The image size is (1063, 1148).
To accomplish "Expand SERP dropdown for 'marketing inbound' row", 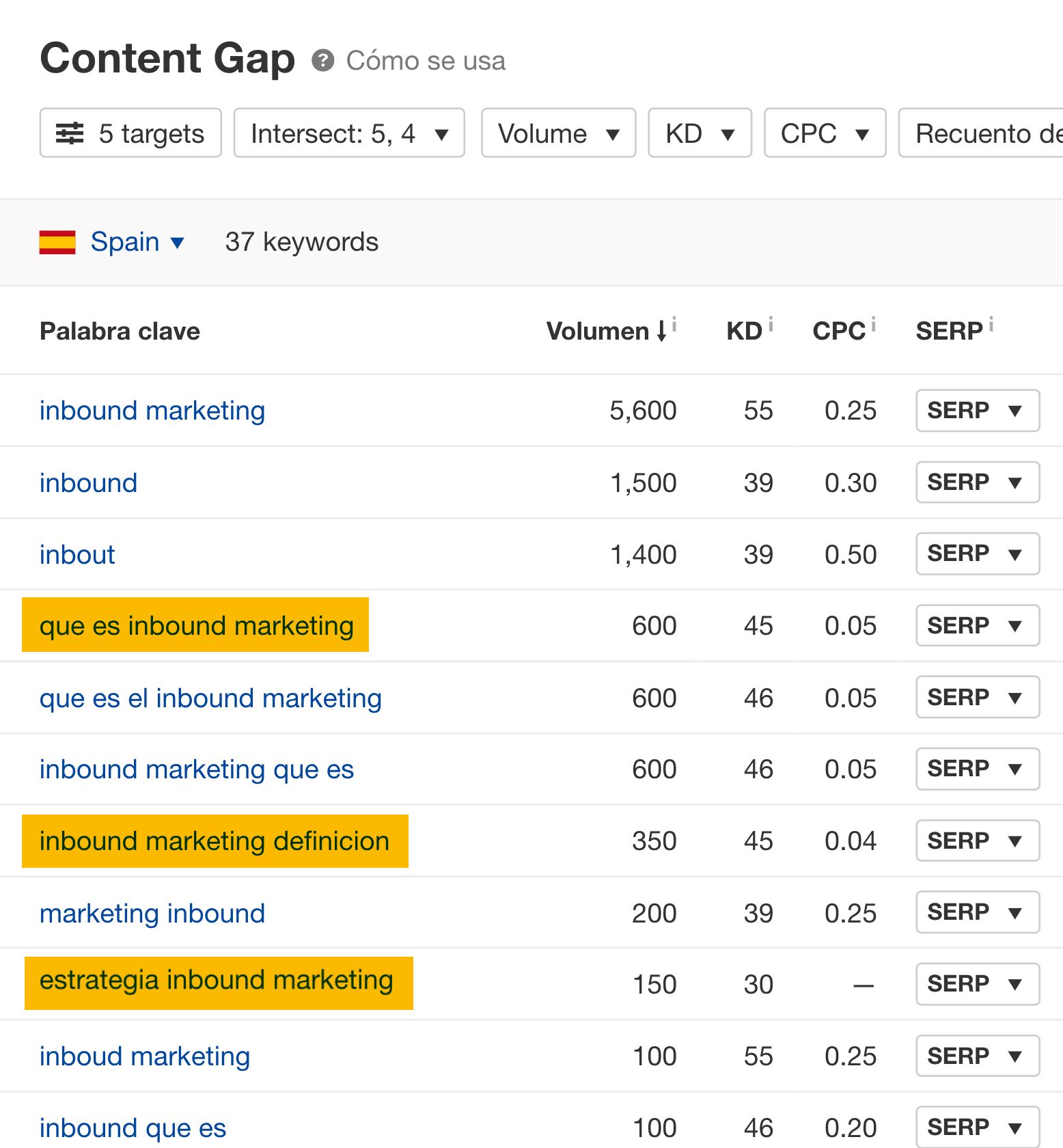I will pos(978,912).
